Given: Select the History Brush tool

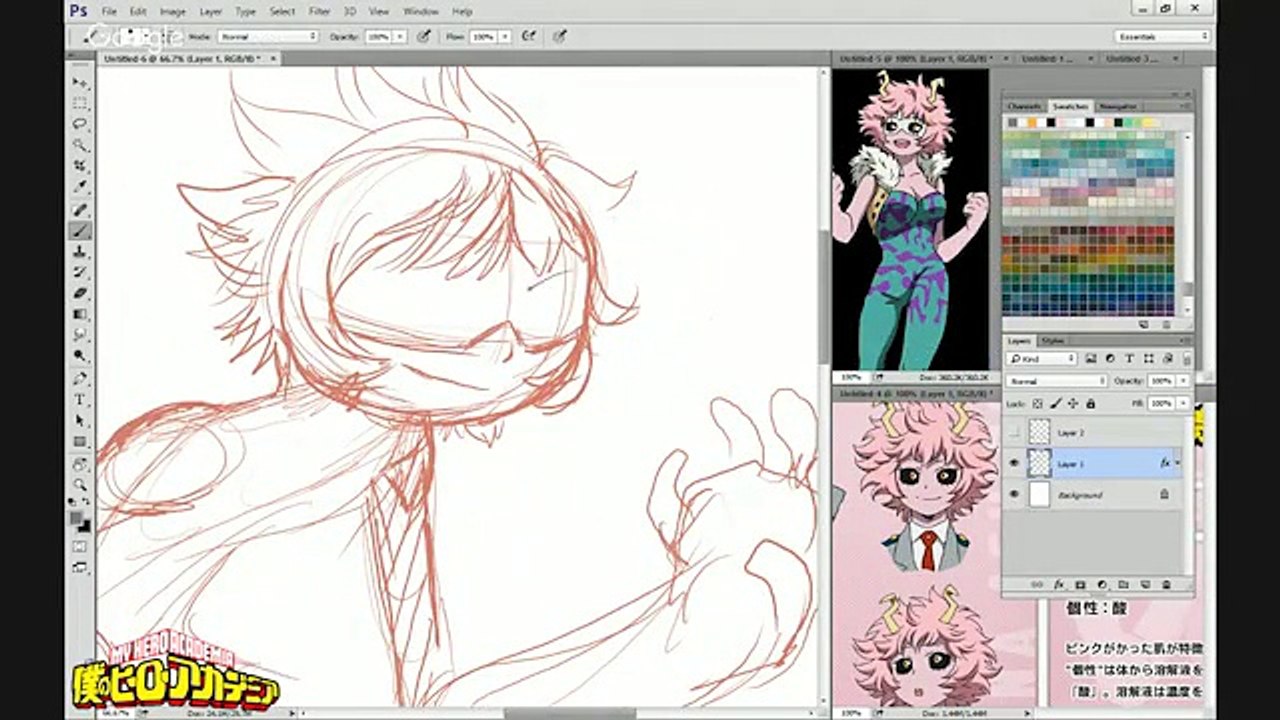Looking at the screenshot, I should click(80, 272).
